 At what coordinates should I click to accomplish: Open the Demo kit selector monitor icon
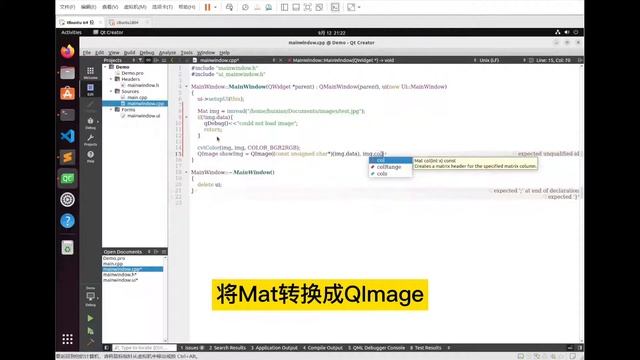[90, 297]
